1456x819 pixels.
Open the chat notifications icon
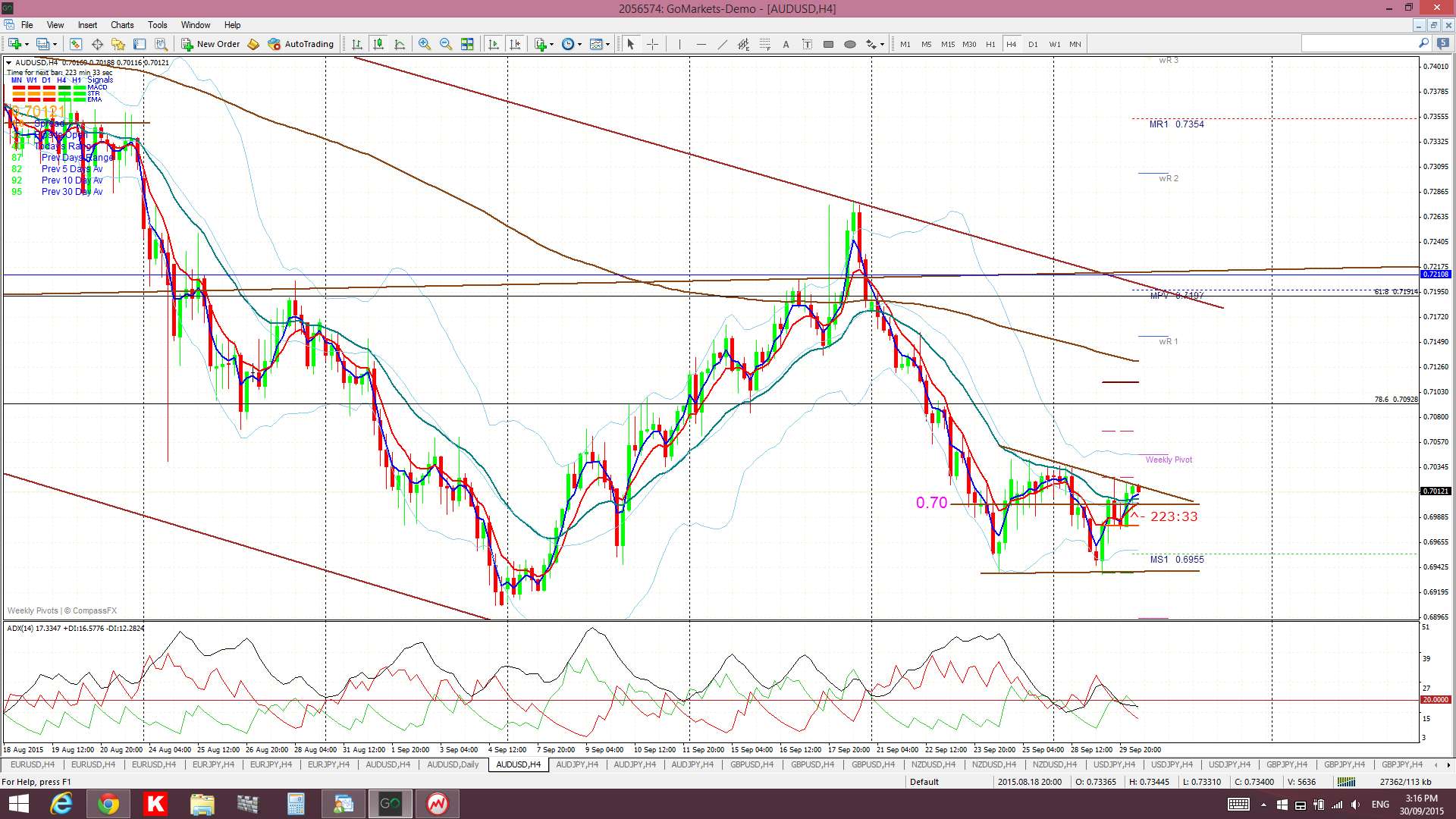tap(1443, 43)
